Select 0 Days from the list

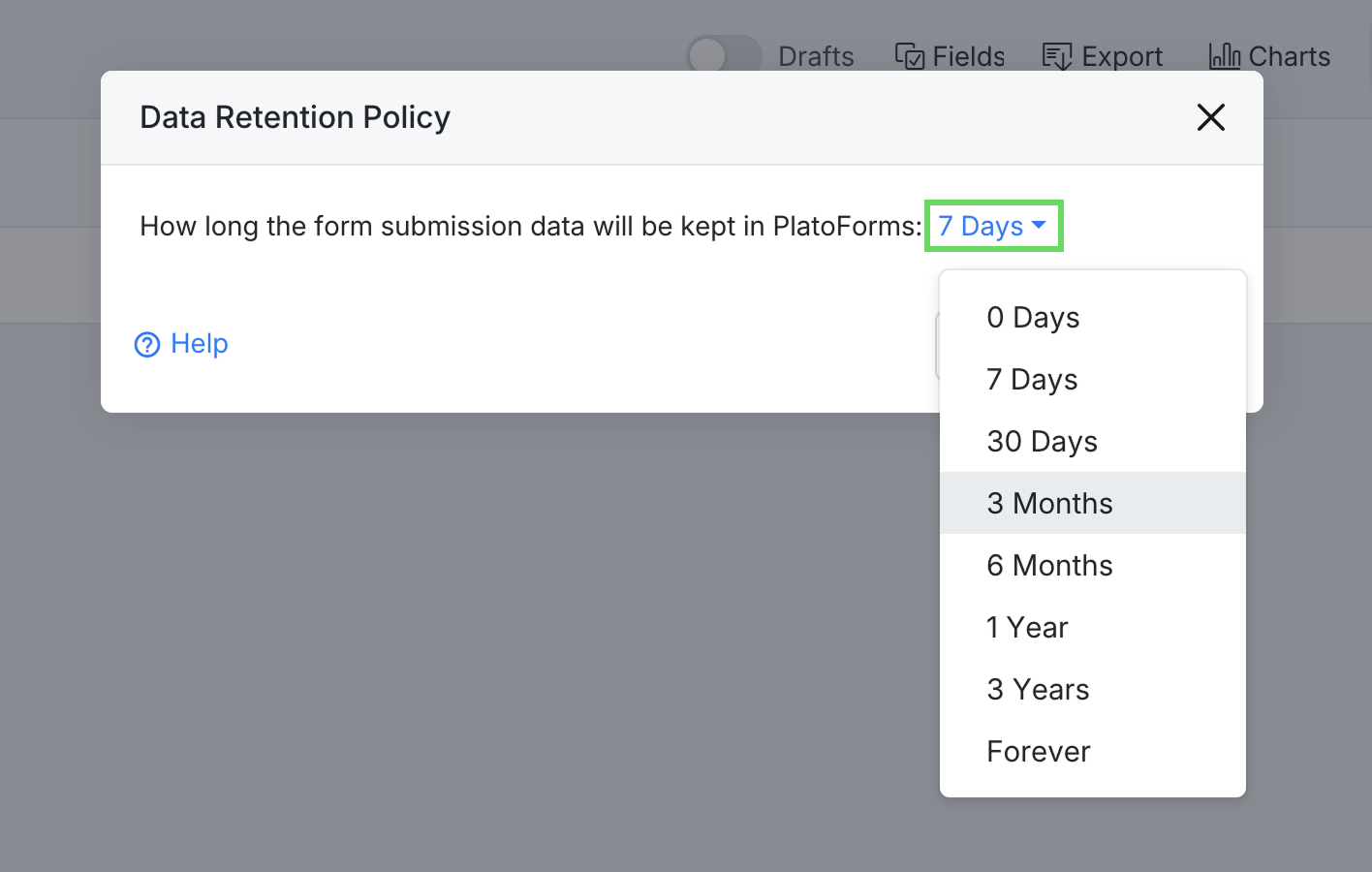point(1033,317)
